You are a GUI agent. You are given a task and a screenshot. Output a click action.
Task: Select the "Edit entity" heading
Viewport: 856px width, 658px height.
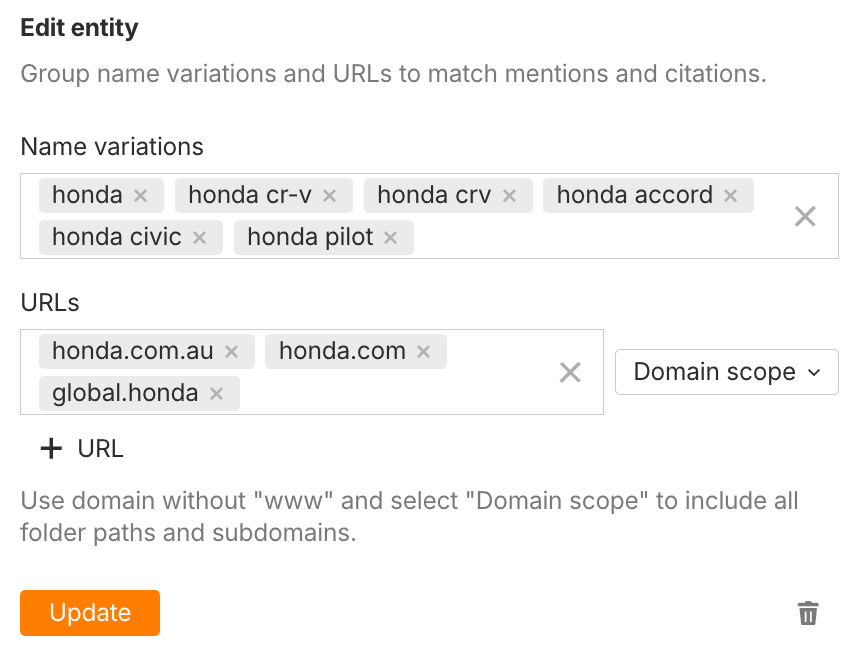point(79,27)
